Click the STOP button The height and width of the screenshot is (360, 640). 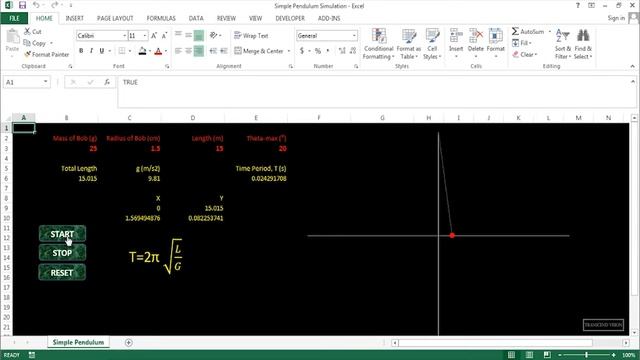pos(62,253)
